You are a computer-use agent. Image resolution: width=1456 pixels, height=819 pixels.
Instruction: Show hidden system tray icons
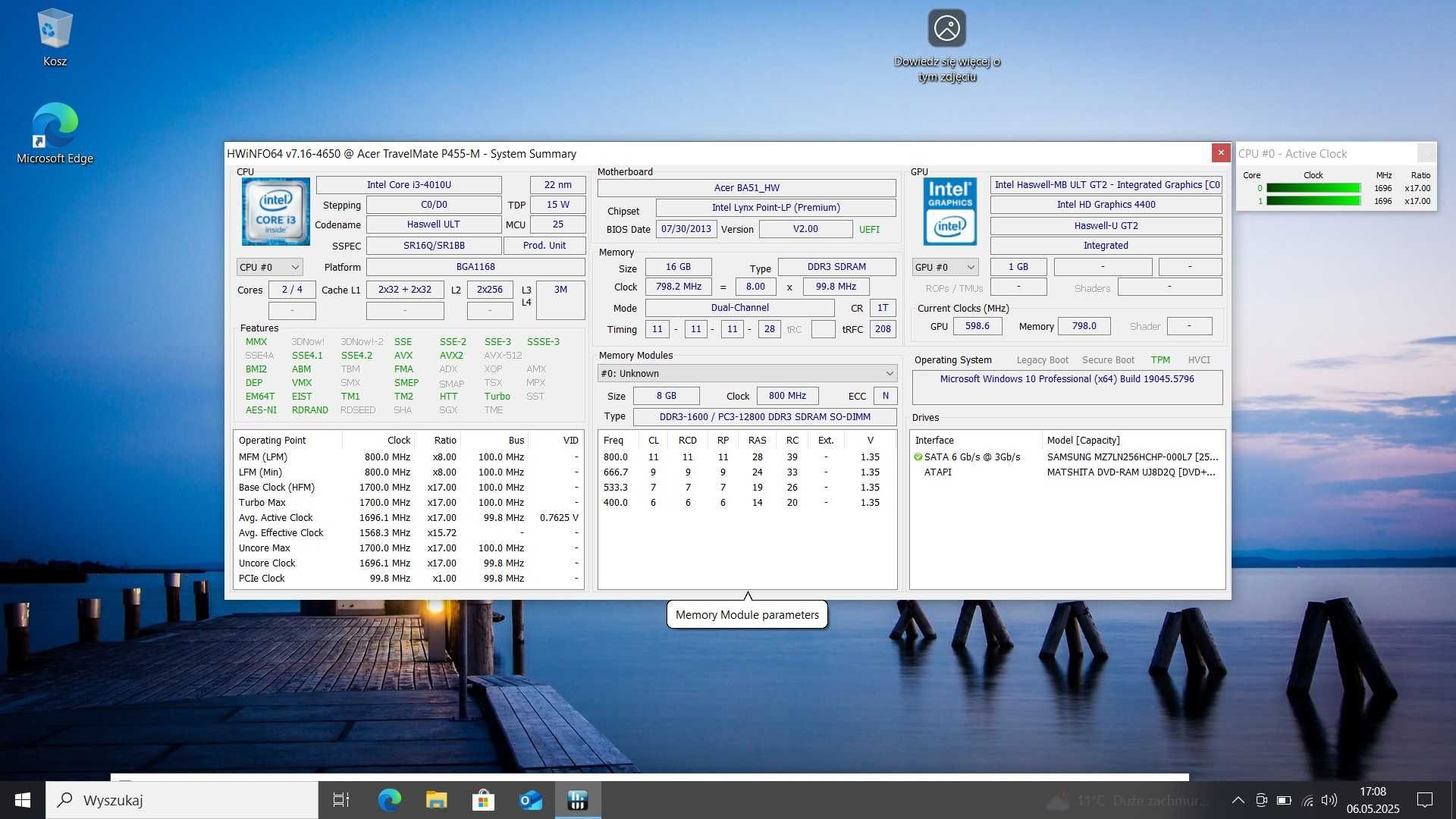coord(1238,800)
